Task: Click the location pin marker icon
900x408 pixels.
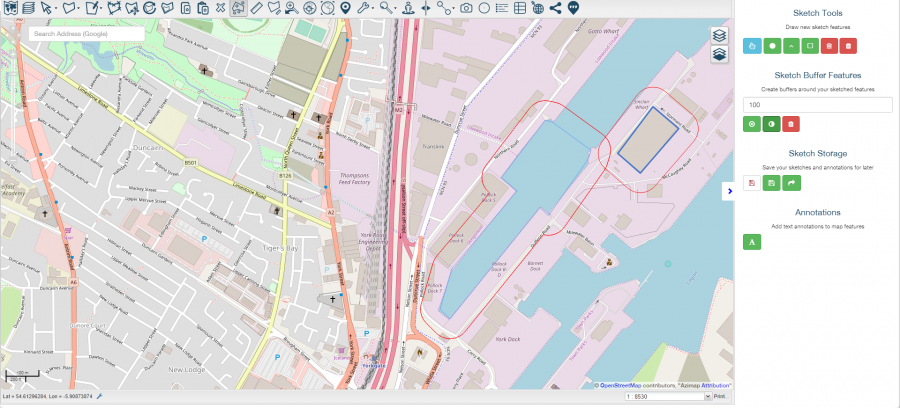Action: (x=345, y=8)
